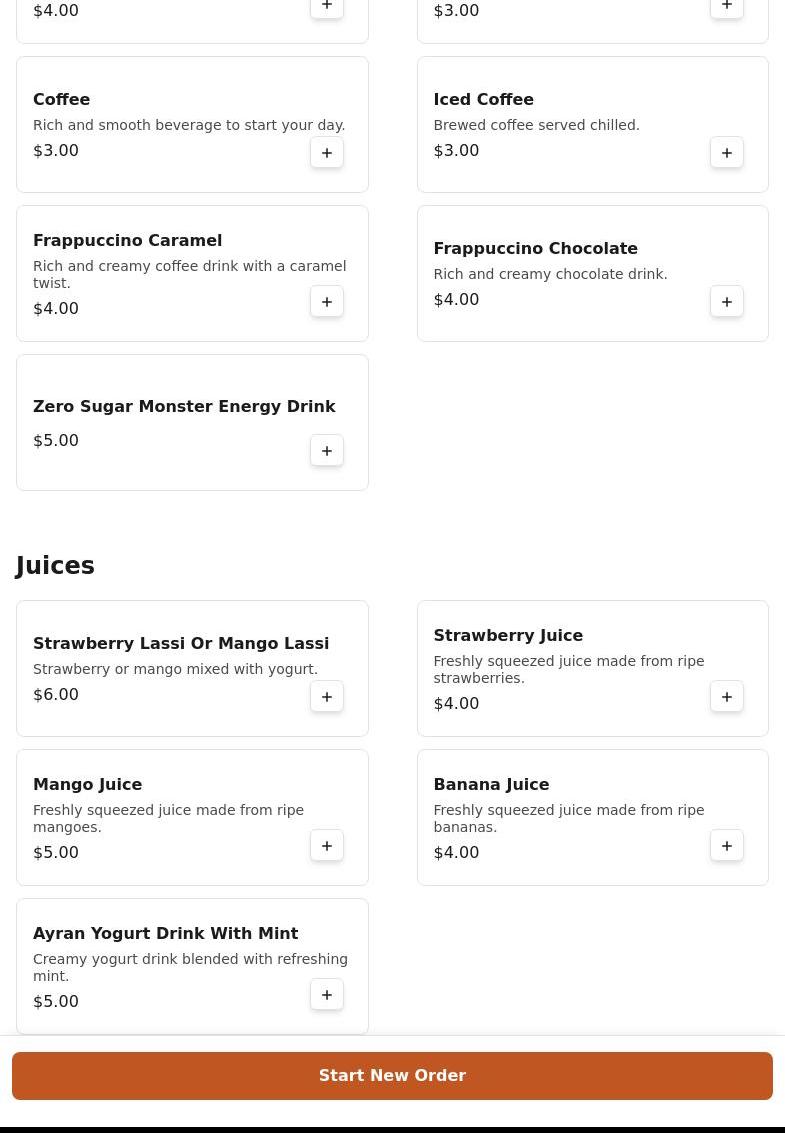This screenshot has width=785, height=1133.
Task: Select the Coffee item title
Action: point(61,100)
